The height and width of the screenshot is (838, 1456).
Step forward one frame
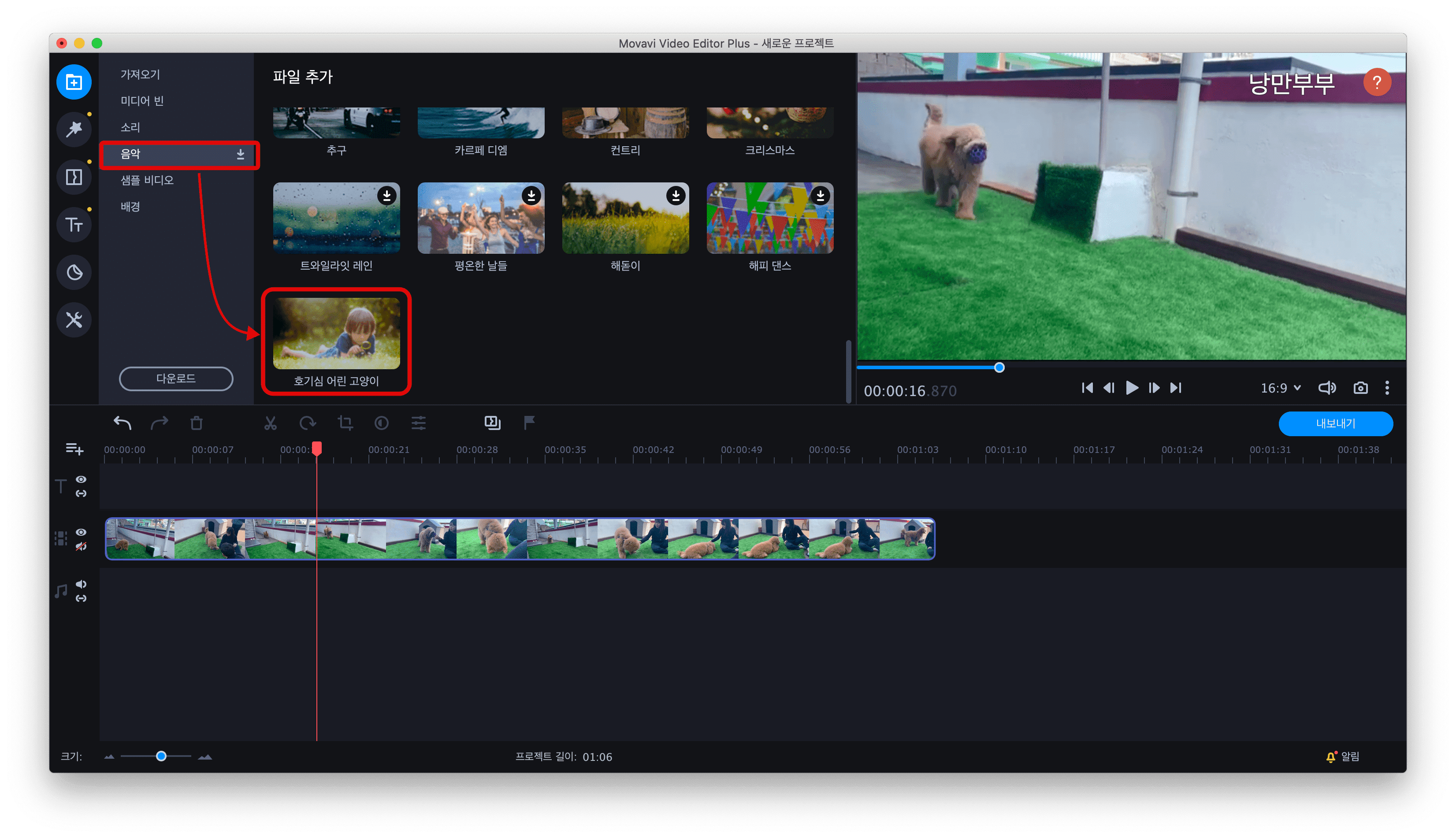(1154, 388)
